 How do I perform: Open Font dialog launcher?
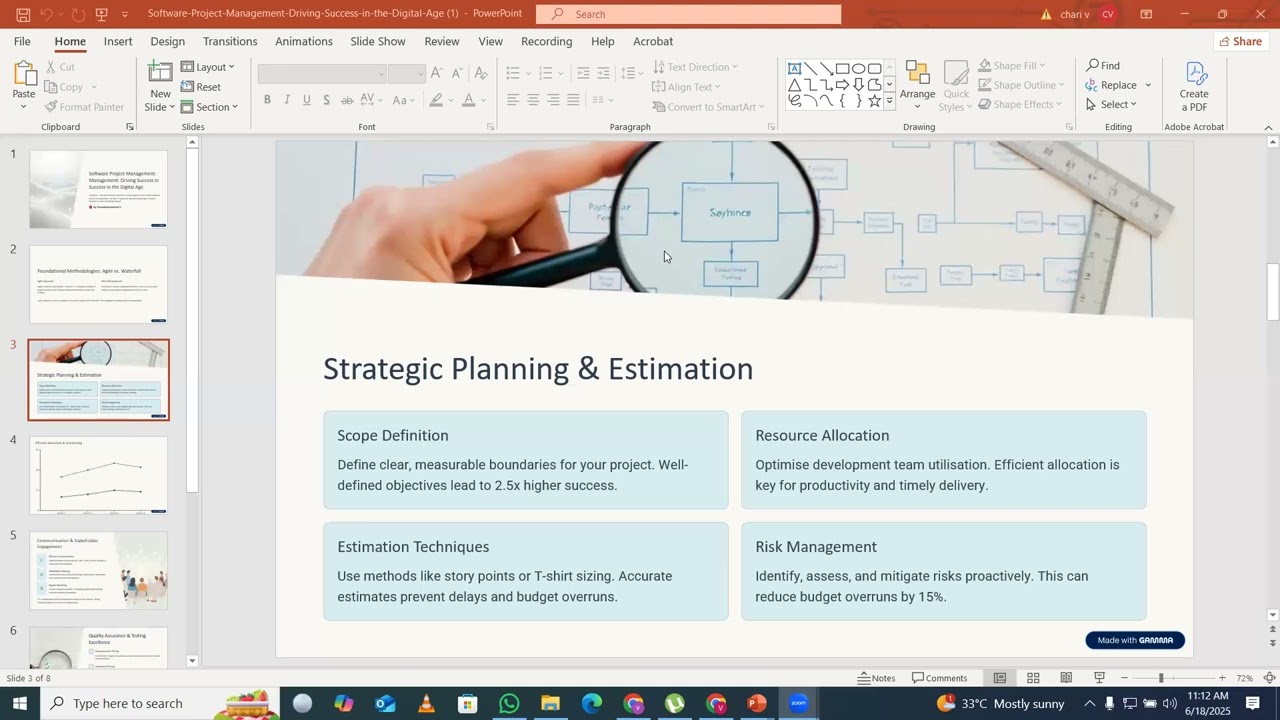[x=490, y=127]
